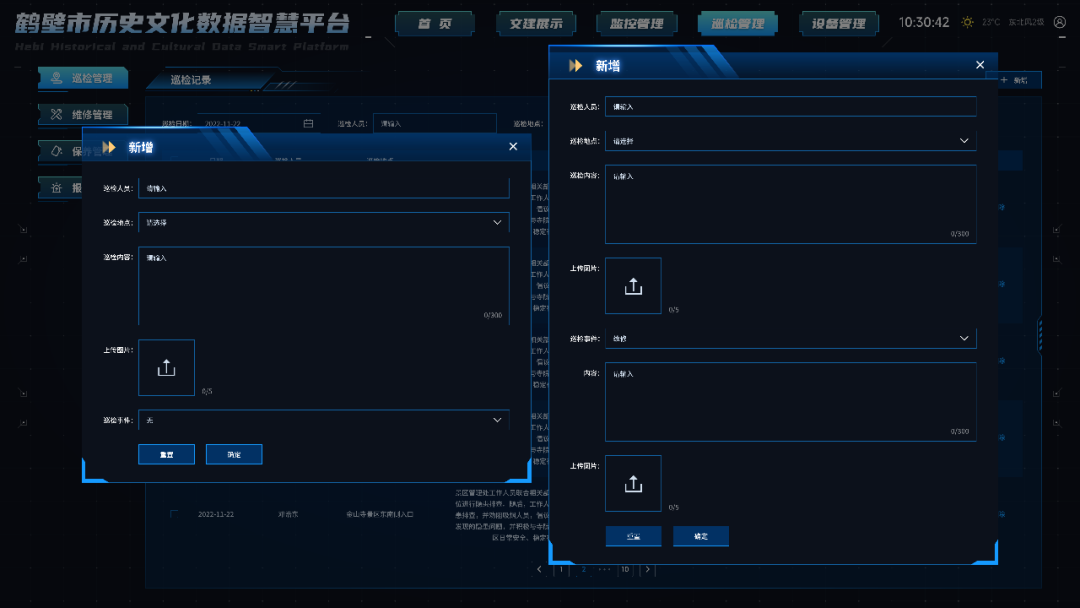Click 确定 button in right 新增 dialog

[x=701, y=536]
